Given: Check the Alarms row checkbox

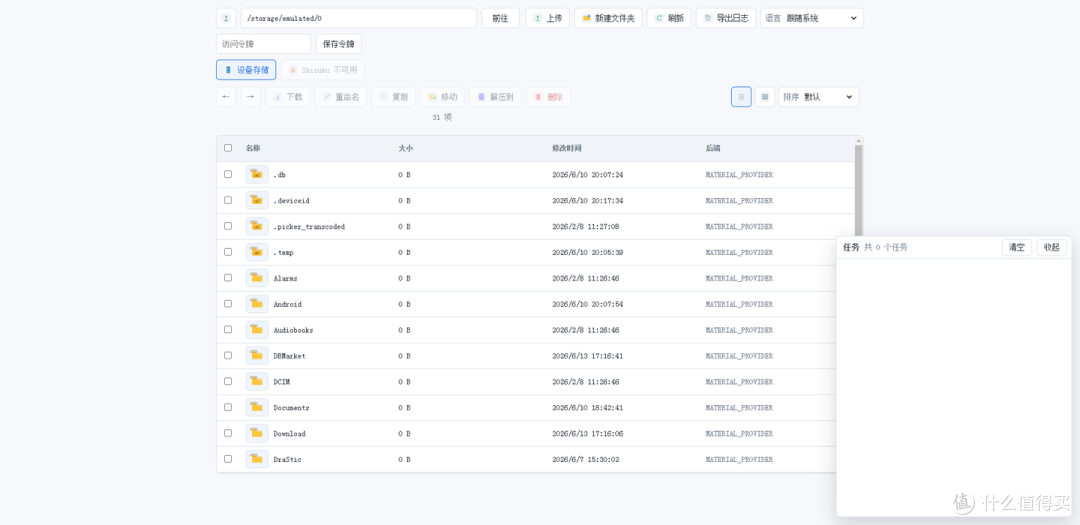Looking at the screenshot, I should [x=228, y=278].
